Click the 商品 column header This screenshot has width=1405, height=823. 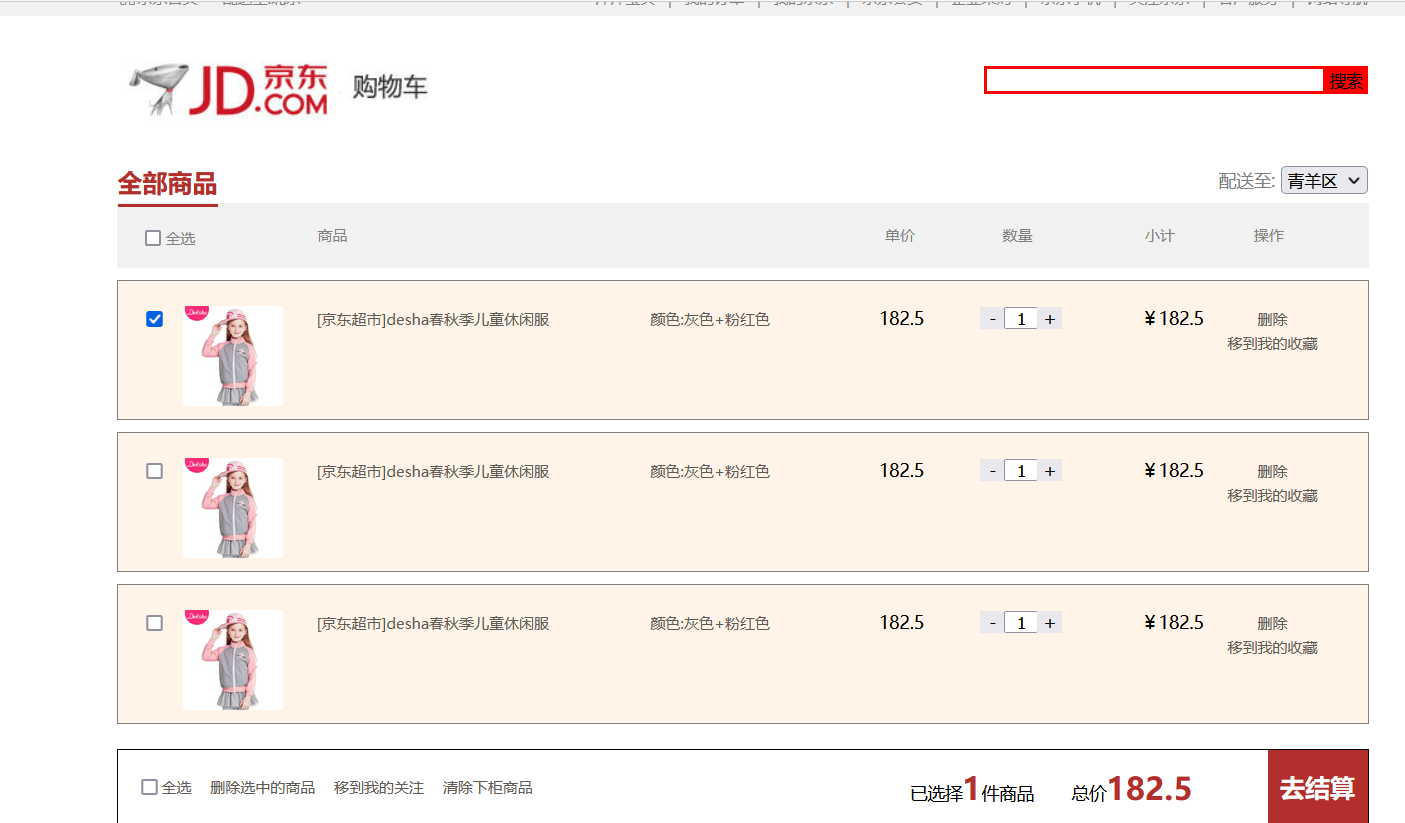point(332,236)
